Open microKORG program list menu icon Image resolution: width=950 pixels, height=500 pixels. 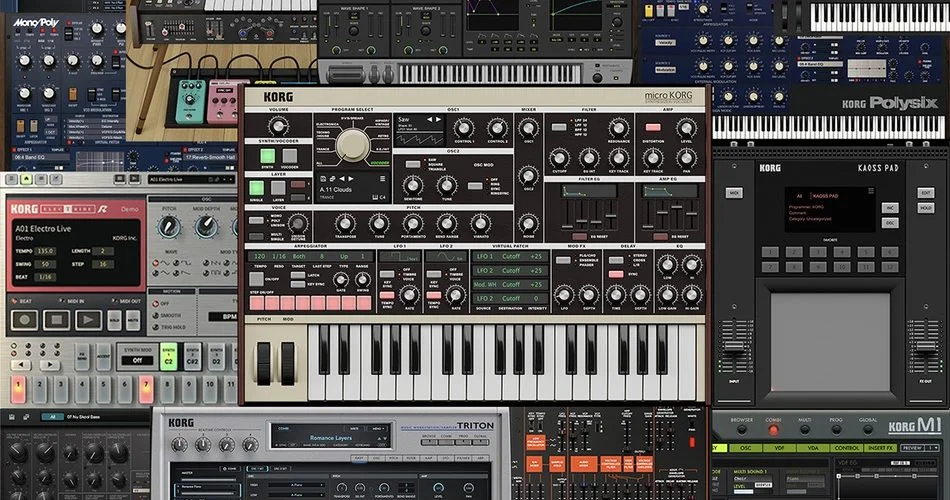tap(382, 179)
